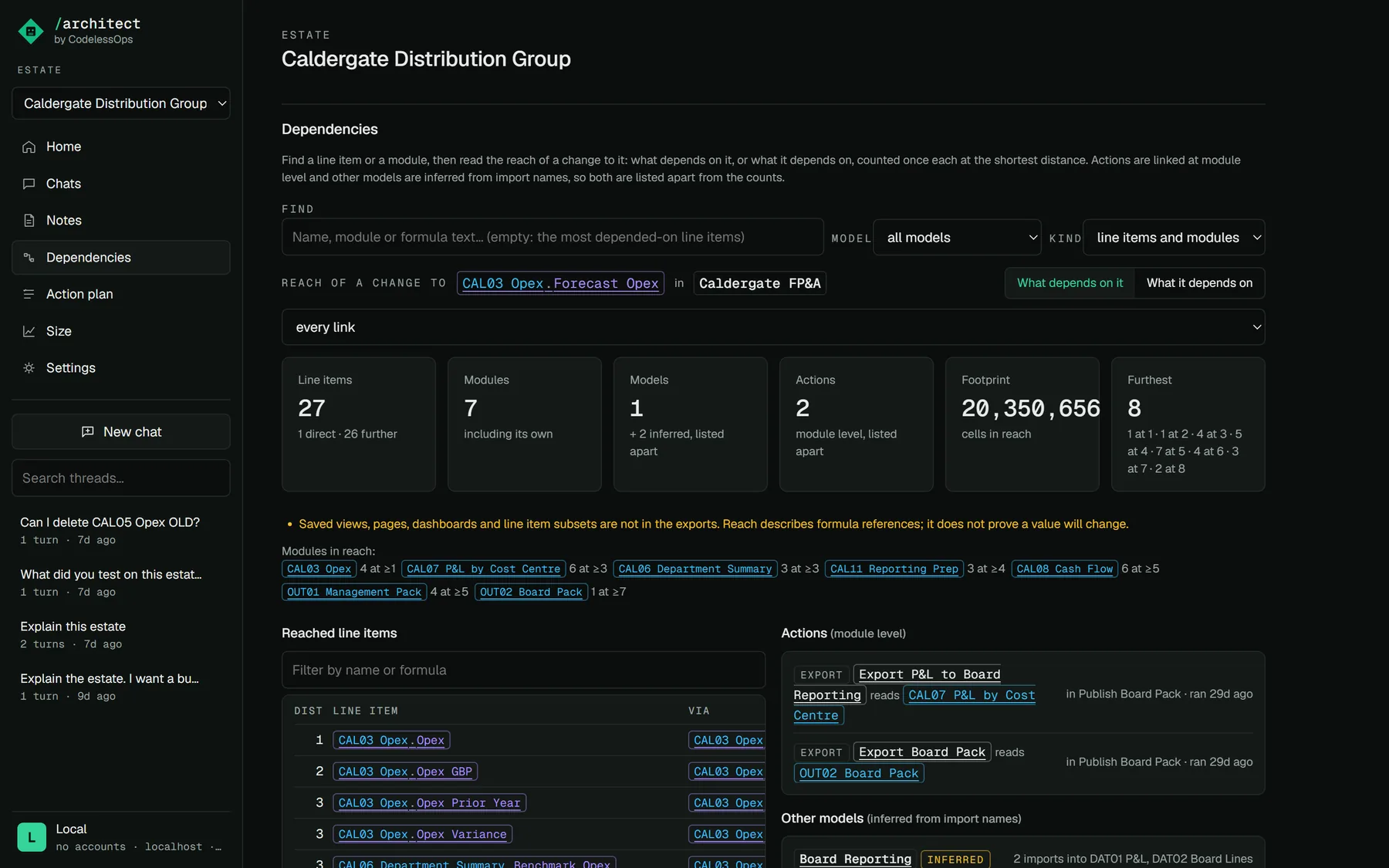Open OUT01 Management Pack module chip
The height and width of the screenshot is (868, 1389).
[x=354, y=592]
